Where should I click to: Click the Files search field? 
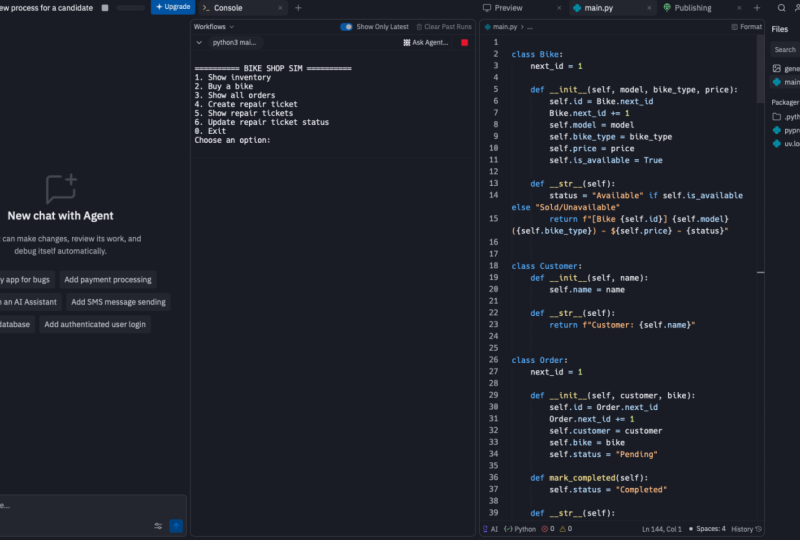[x=785, y=50]
